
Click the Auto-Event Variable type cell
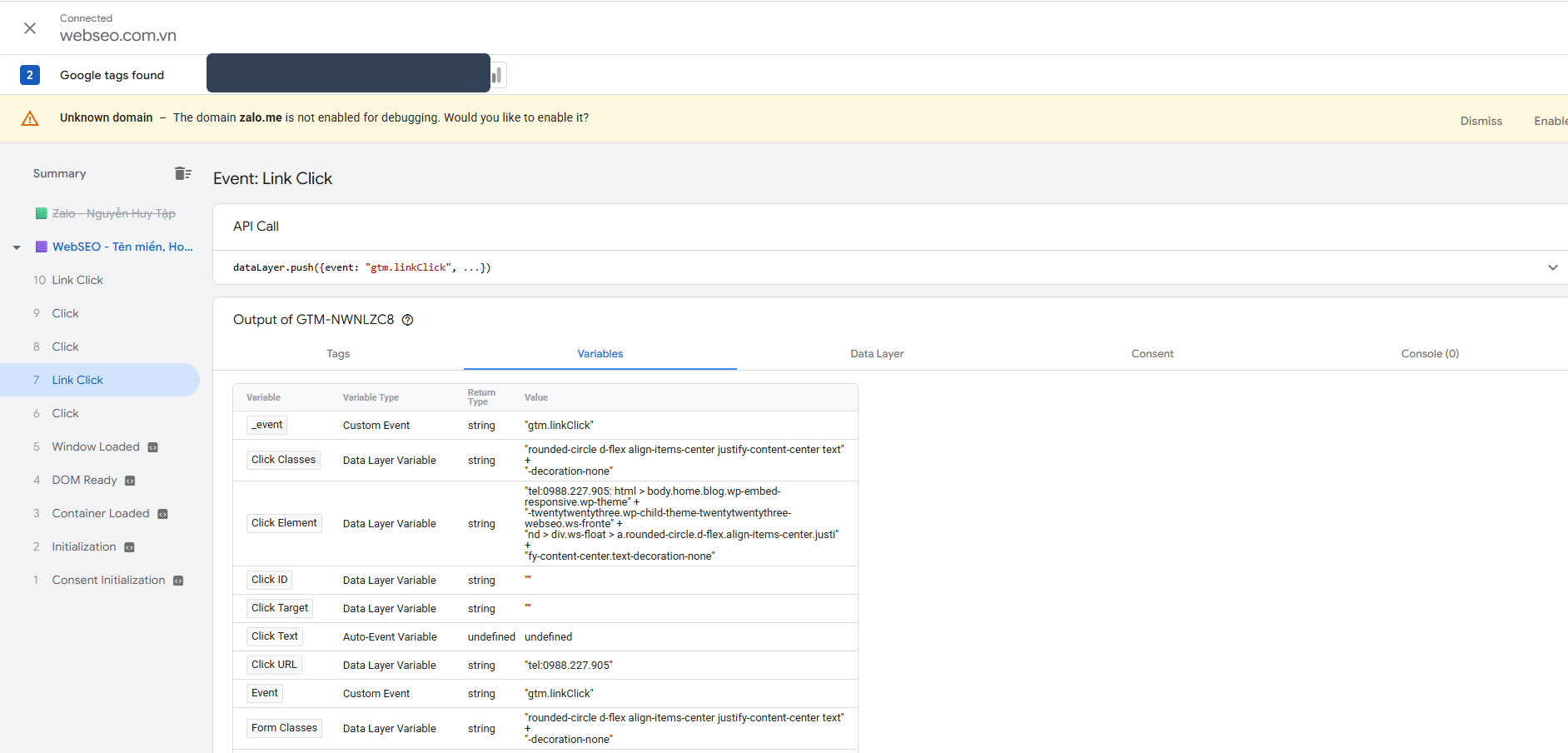click(390, 637)
